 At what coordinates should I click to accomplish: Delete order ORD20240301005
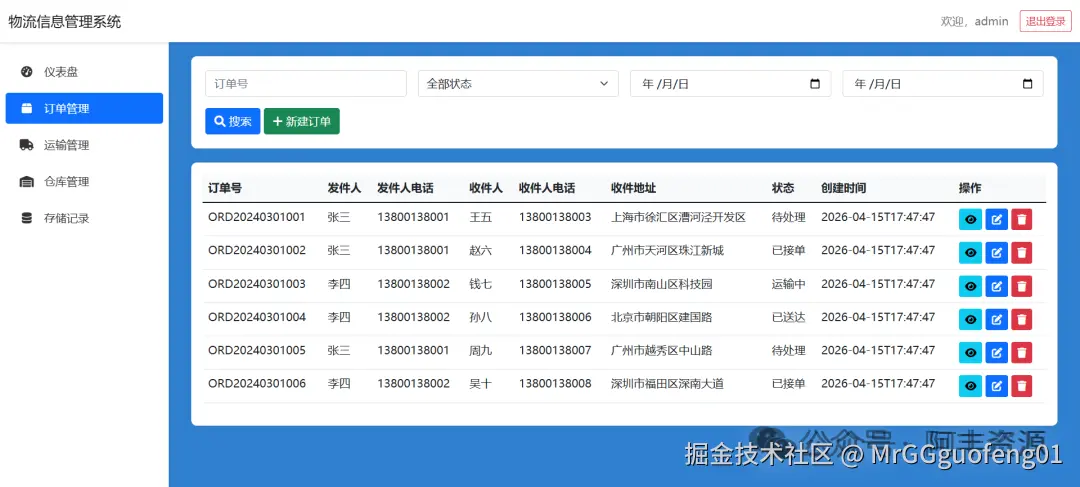pos(1022,353)
